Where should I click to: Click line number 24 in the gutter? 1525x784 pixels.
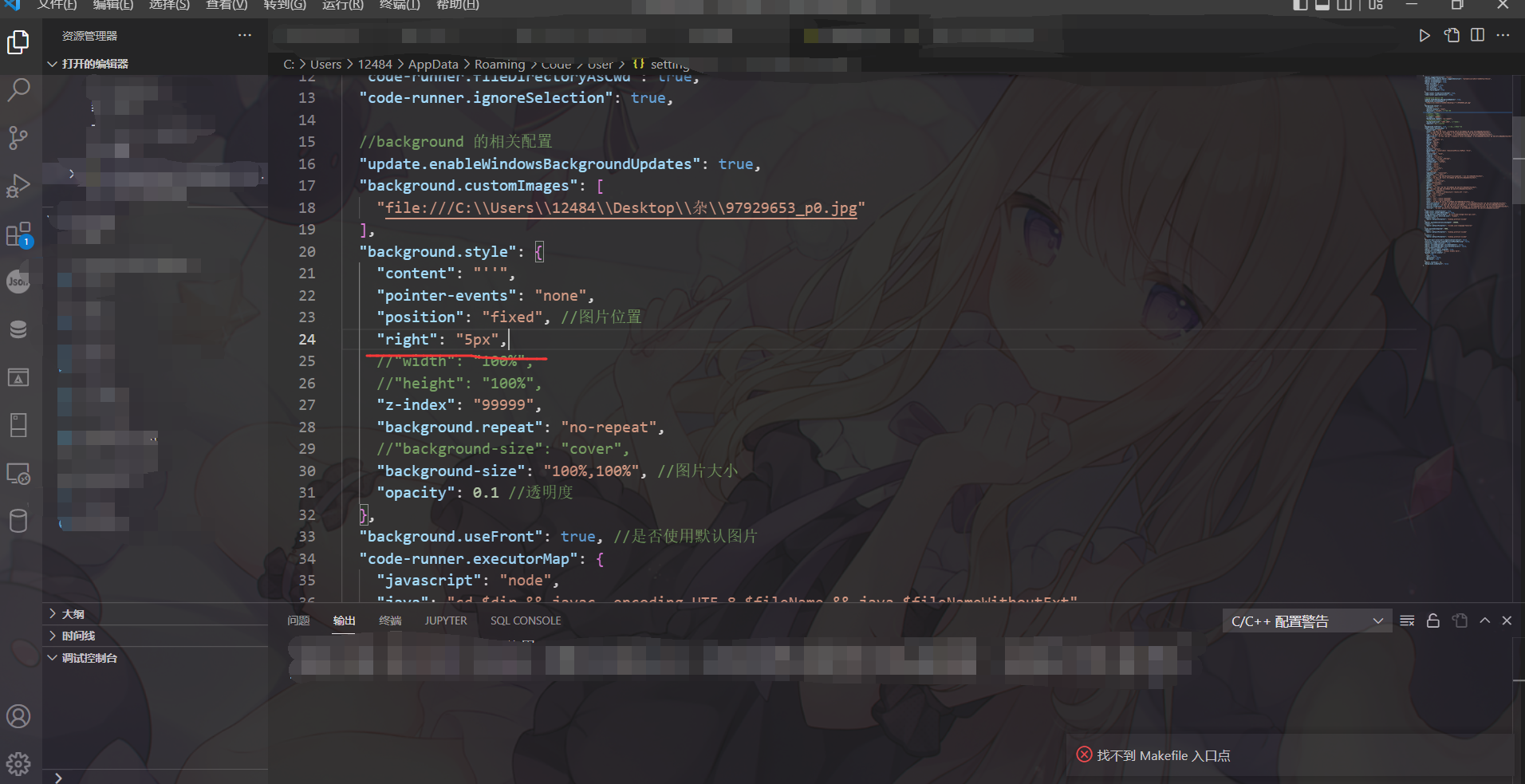pyautogui.click(x=307, y=340)
